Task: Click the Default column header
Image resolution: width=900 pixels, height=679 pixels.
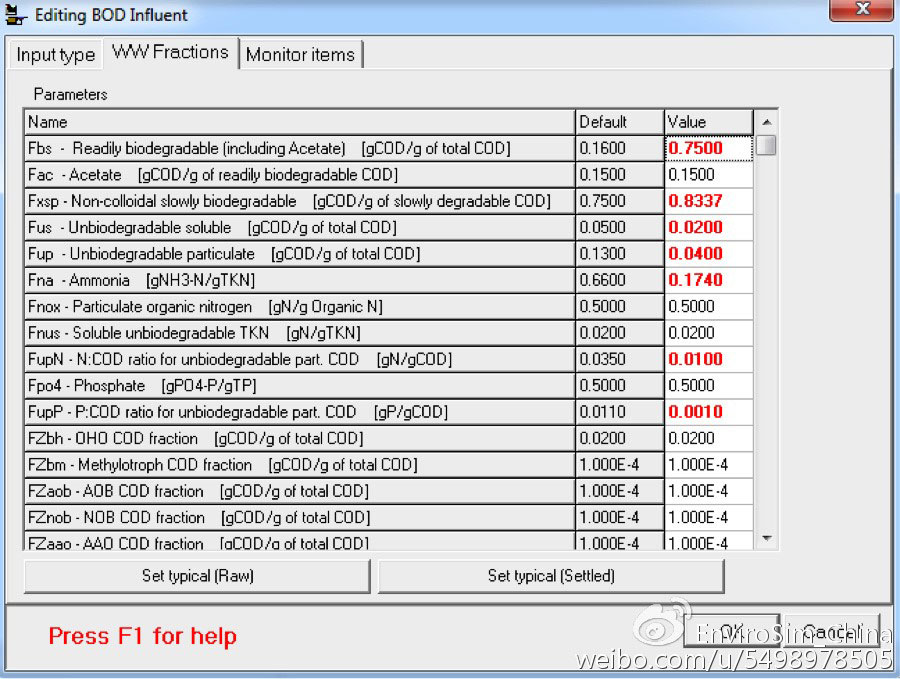Action: point(619,122)
